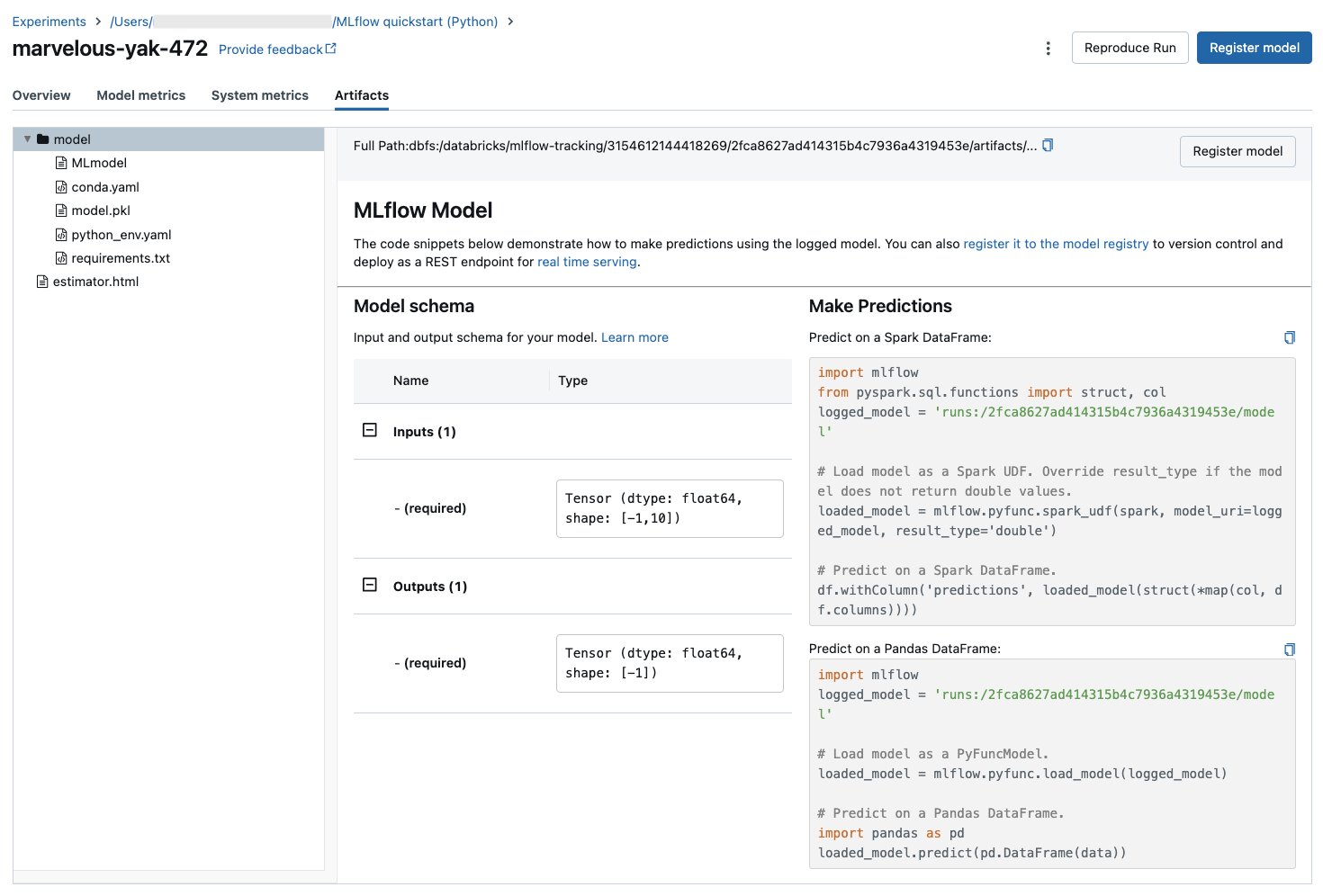Click the output tensor shape [-1] box
Image resolution: width=1323 pixels, height=896 pixels.
pos(670,663)
